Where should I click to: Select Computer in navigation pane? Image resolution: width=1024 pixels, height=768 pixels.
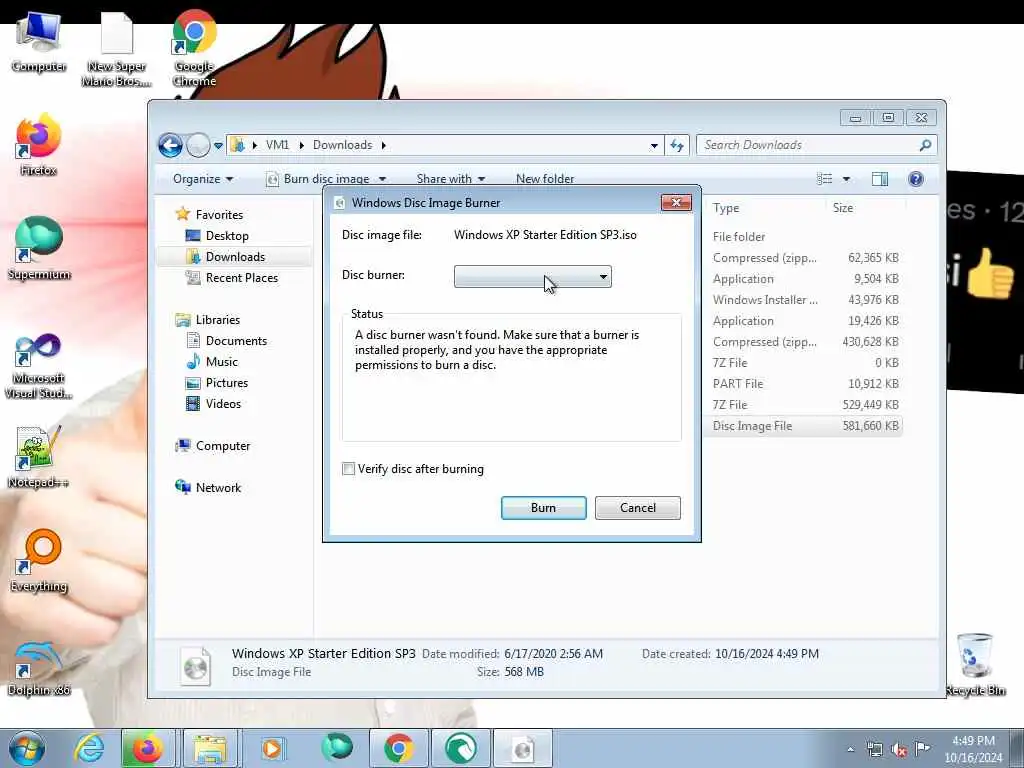click(223, 446)
